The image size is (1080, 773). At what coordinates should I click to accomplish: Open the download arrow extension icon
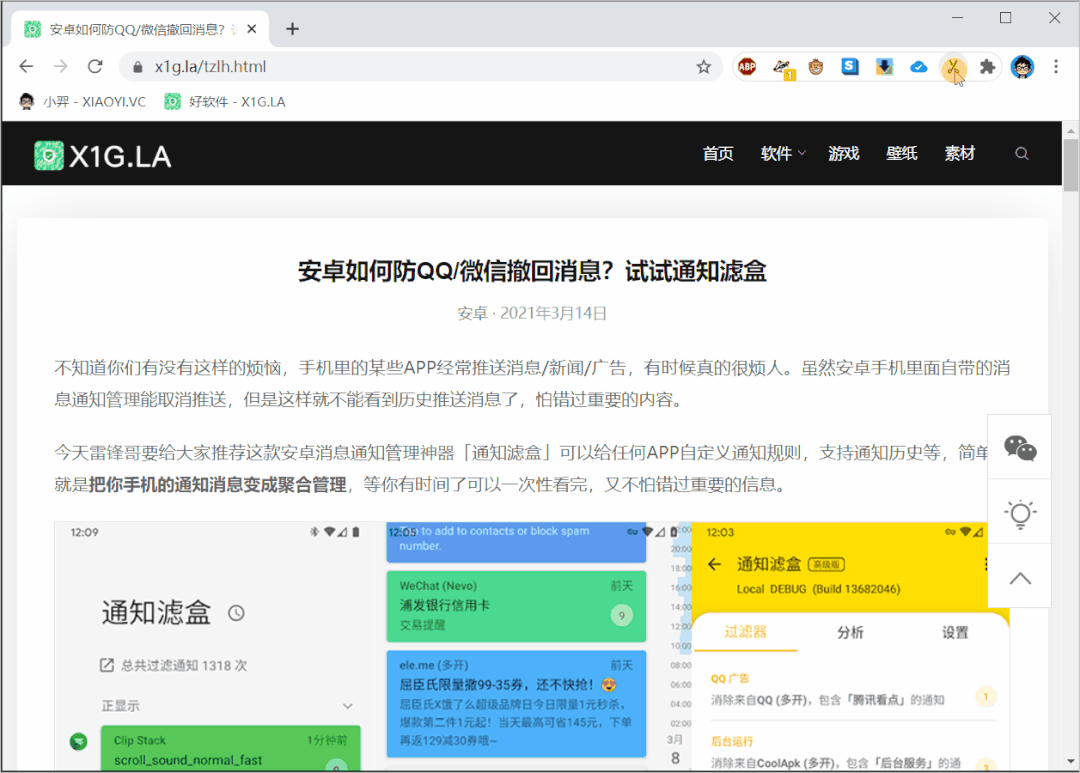pyautogui.click(x=884, y=67)
